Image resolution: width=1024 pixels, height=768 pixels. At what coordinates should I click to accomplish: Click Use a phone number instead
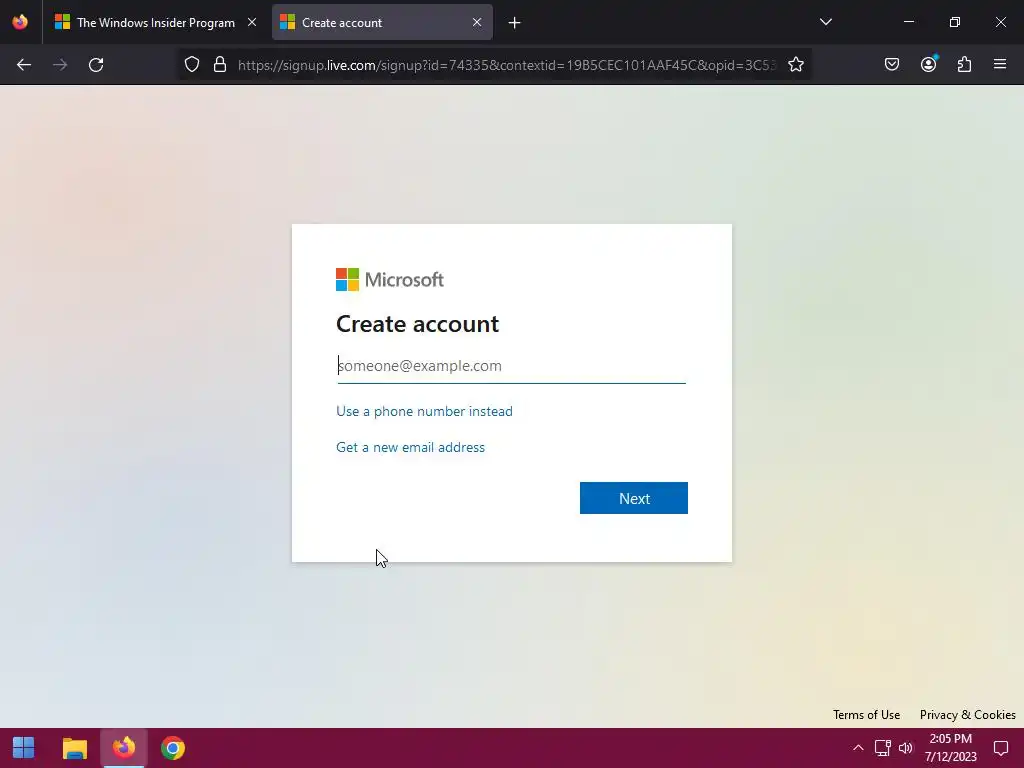point(424,411)
